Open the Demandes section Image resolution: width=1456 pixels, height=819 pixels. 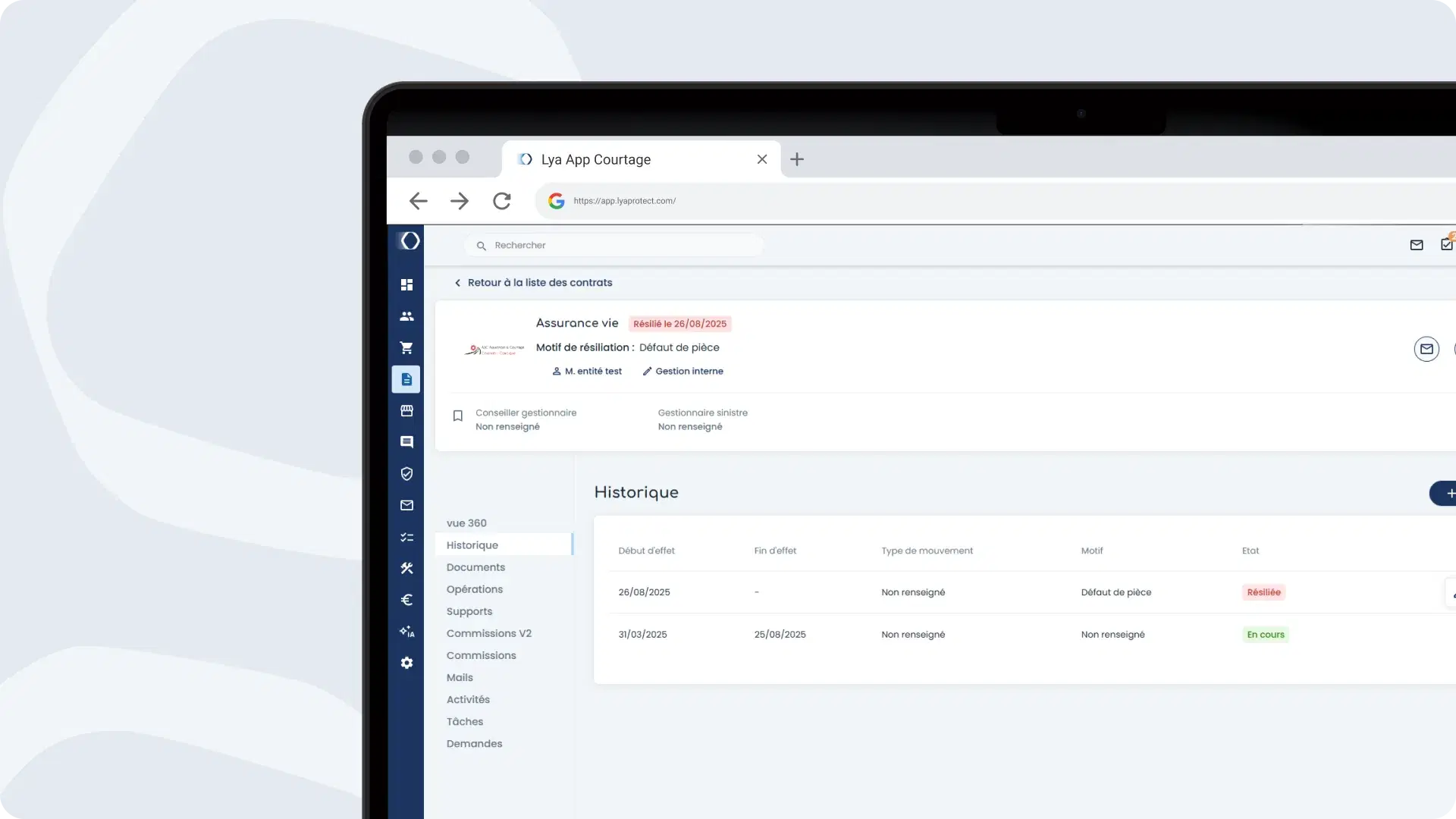click(475, 743)
